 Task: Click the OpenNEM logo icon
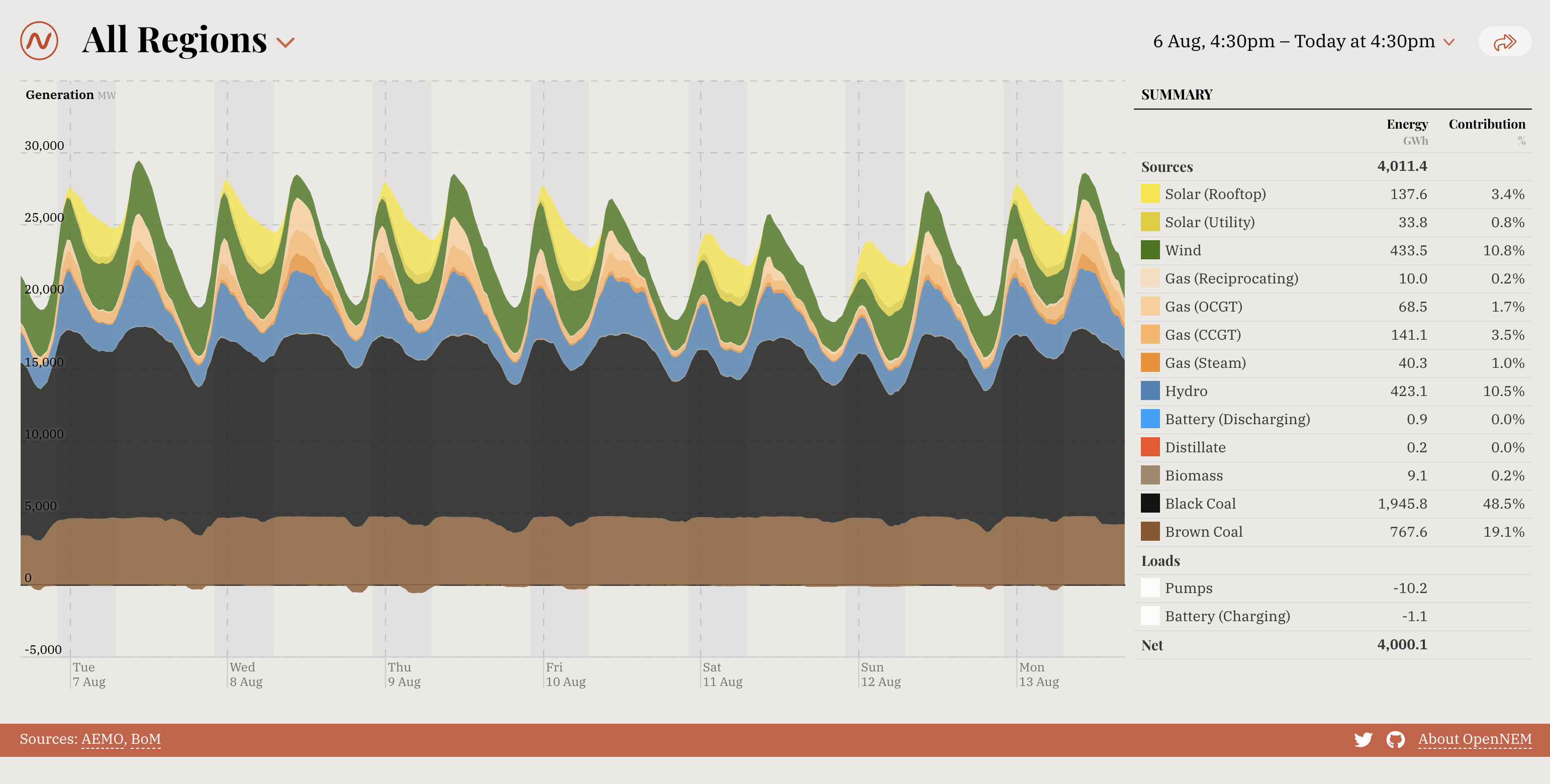39,41
